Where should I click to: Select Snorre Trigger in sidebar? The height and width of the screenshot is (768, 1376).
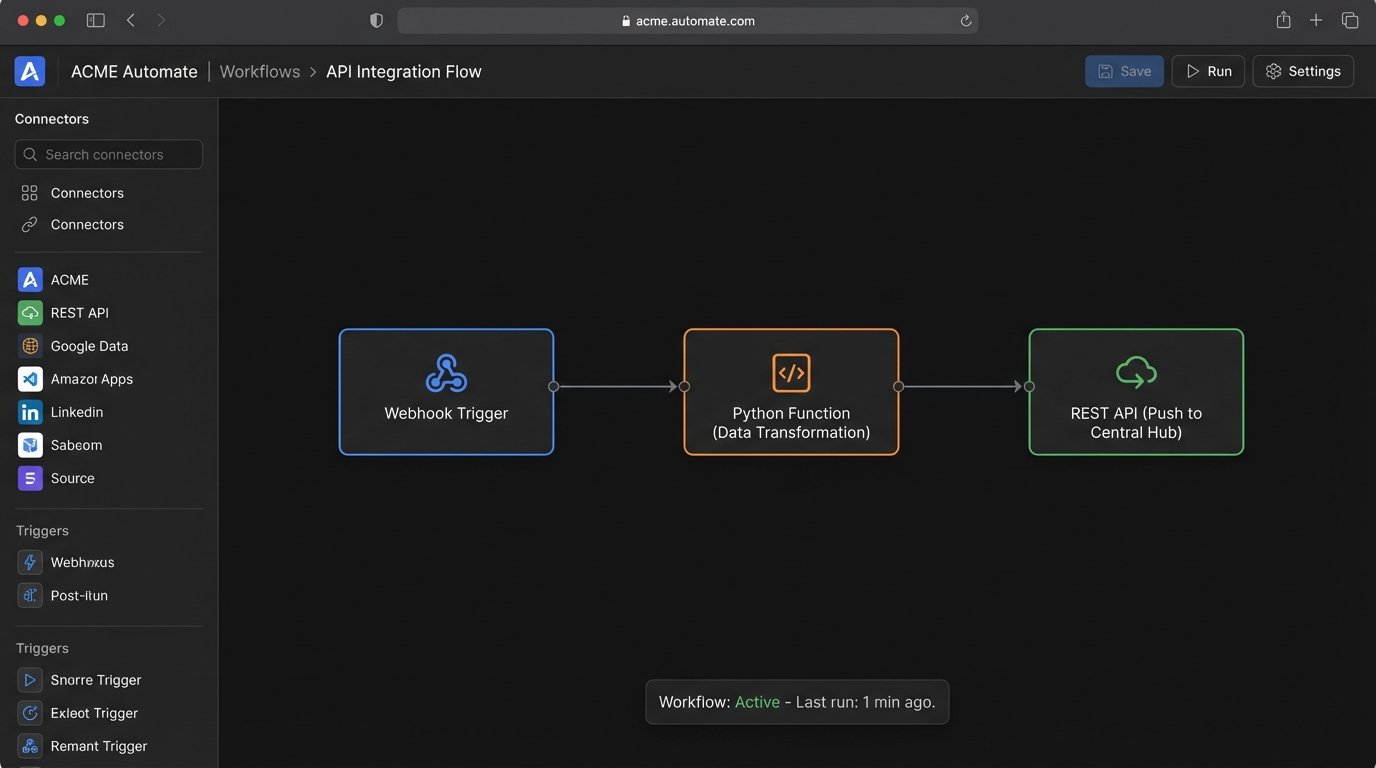click(x=96, y=680)
